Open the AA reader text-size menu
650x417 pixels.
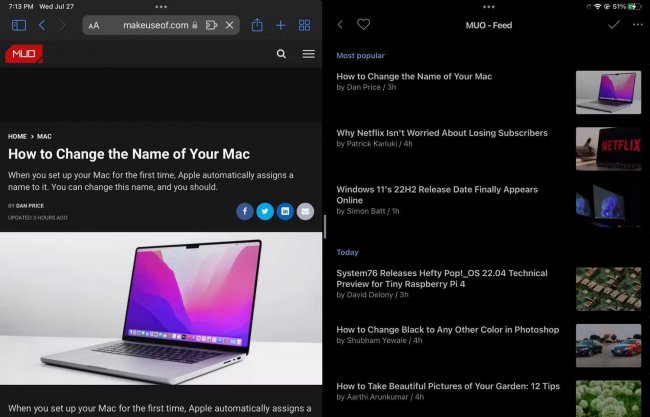94,25
